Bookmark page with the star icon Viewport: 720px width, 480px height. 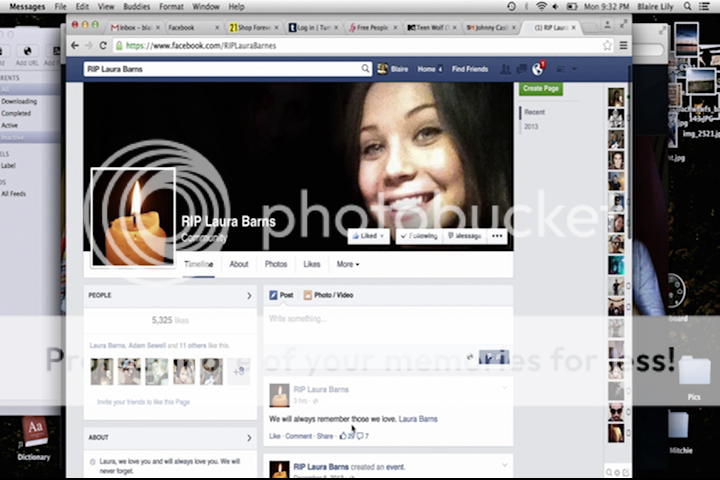(607, 46)
